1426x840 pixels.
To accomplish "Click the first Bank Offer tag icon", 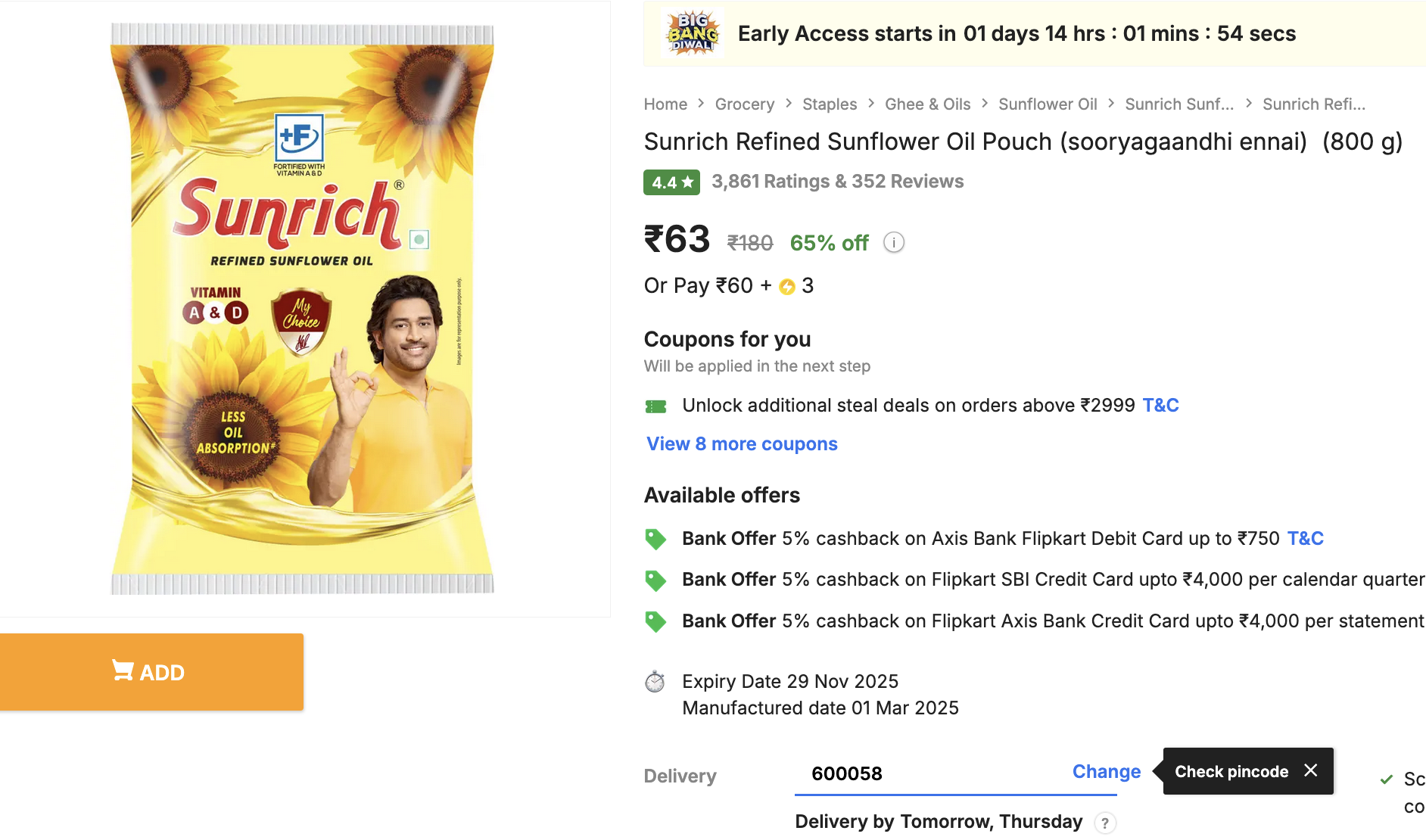I will click(655, 539).
